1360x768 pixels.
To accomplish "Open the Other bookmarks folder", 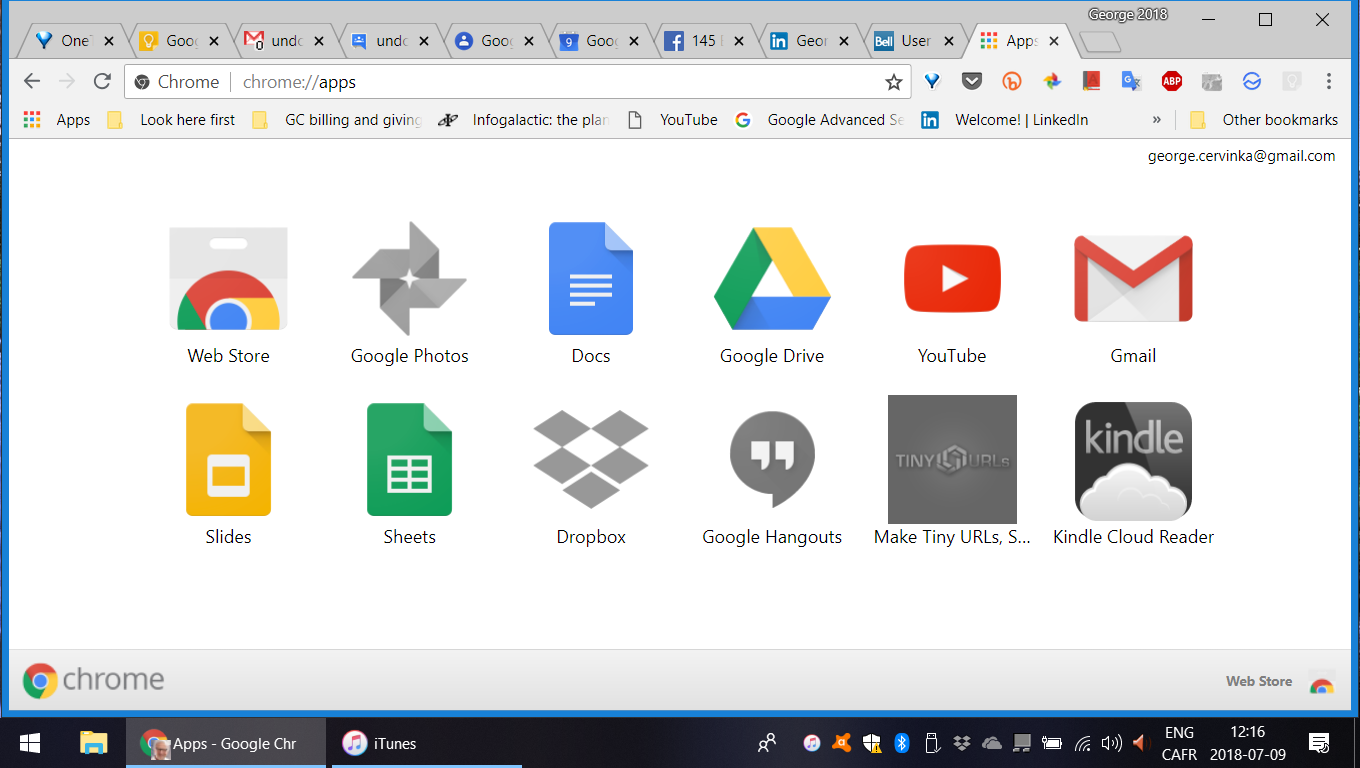I will 1263,120.
